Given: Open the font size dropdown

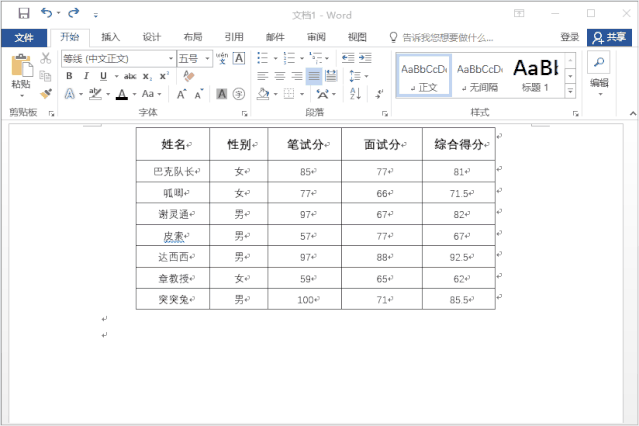Looking at the screenshot, I should coord(206,58).
